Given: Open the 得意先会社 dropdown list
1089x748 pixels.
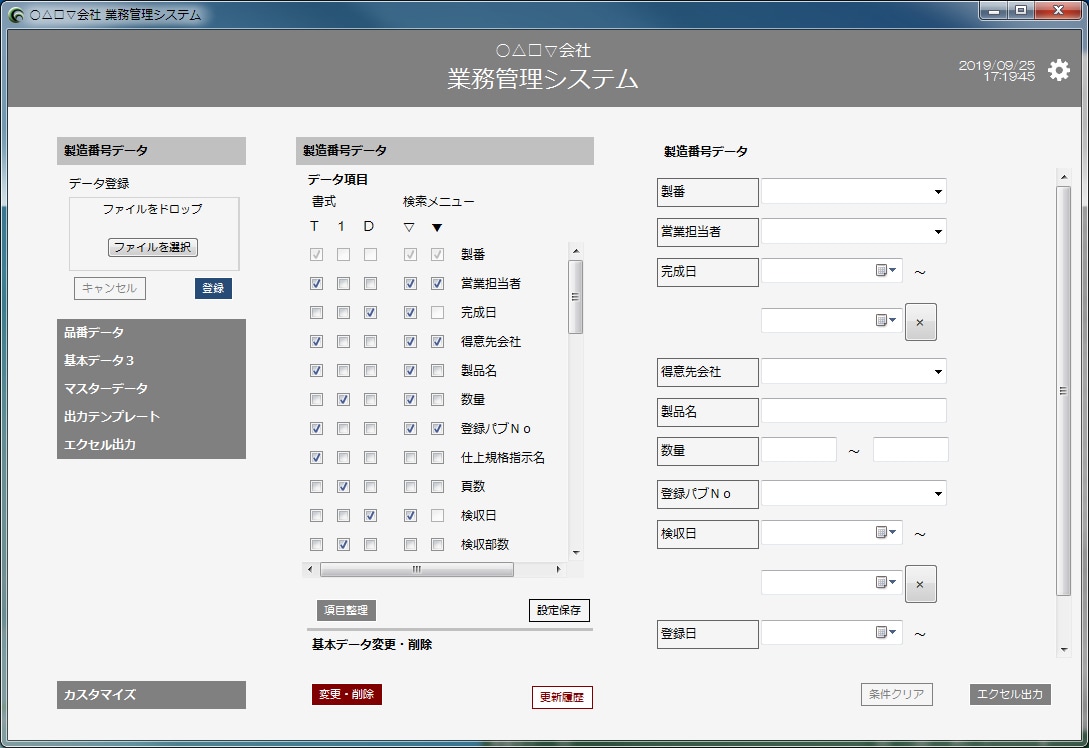Looking at the screenshot, I should [938, 372].
